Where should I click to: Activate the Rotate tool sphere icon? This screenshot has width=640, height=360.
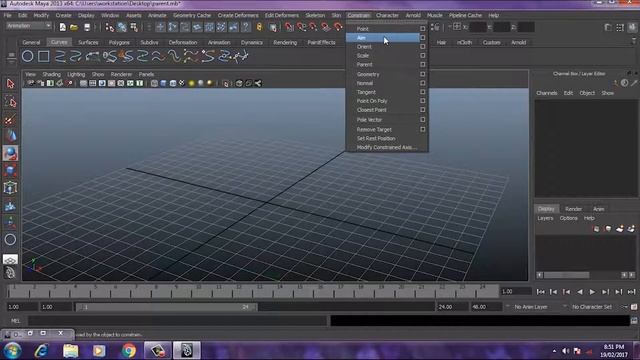[x=10, y=153]
